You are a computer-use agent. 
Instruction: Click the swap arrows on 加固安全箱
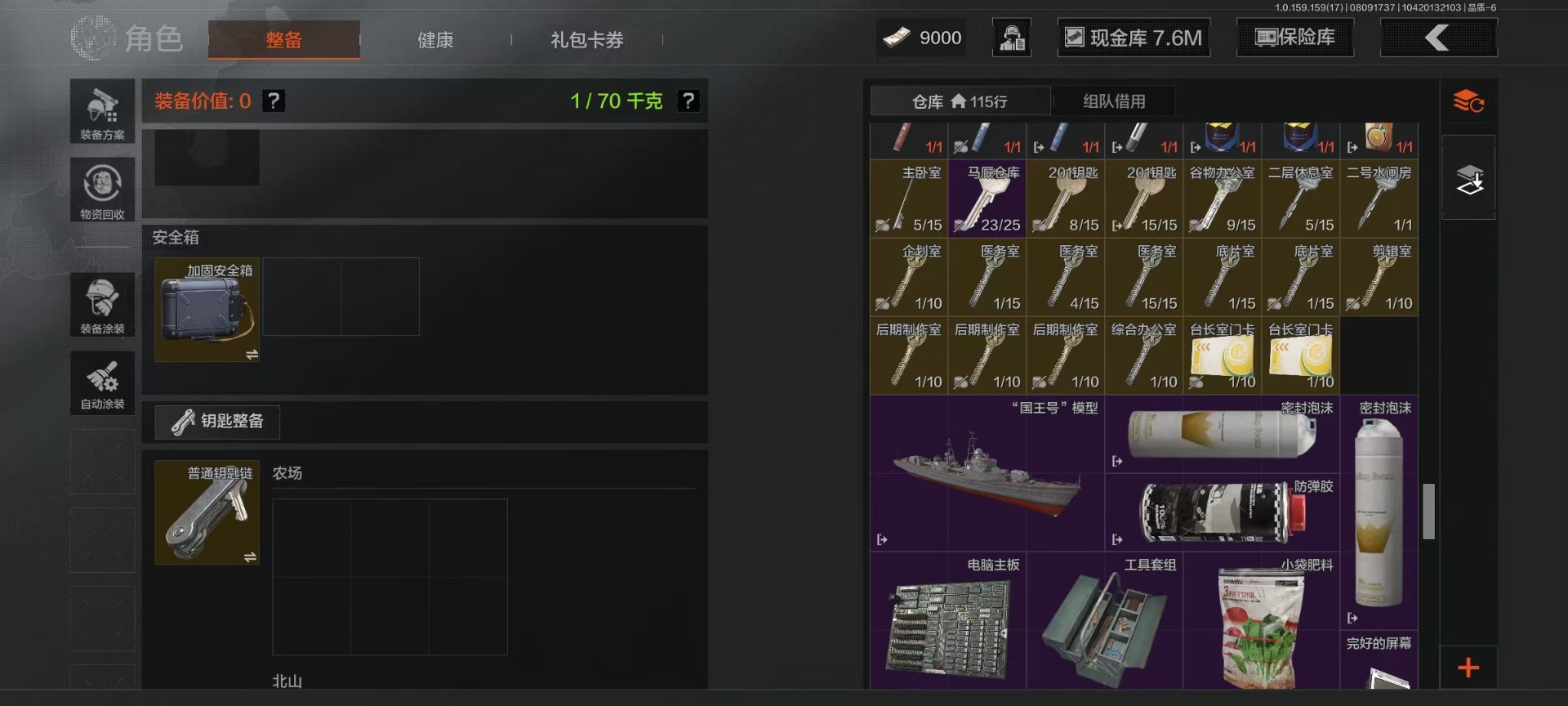pos(252,355)
